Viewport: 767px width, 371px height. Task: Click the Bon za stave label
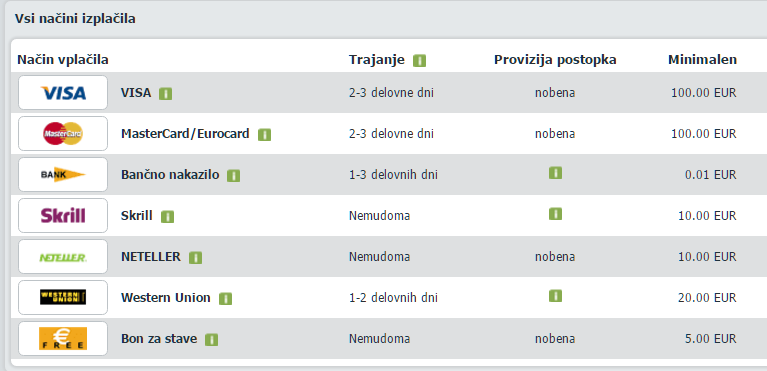pos(159,339)
